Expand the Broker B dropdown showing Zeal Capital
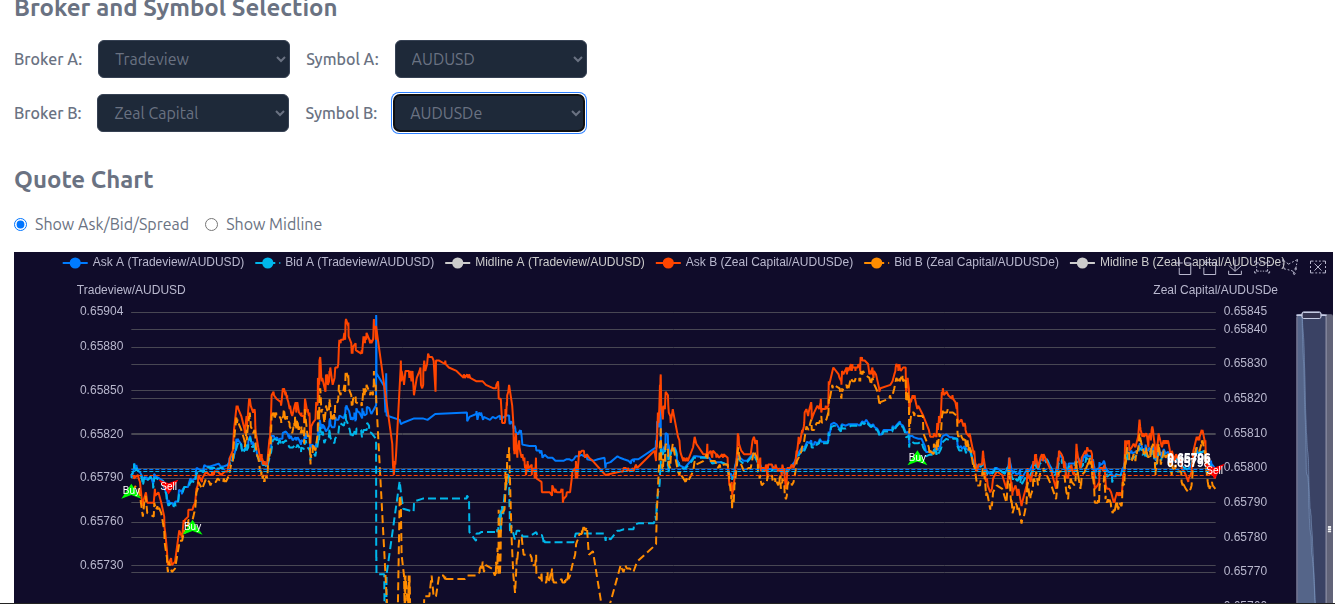This screenshot has height=604, width=1335. click(193, 113)
